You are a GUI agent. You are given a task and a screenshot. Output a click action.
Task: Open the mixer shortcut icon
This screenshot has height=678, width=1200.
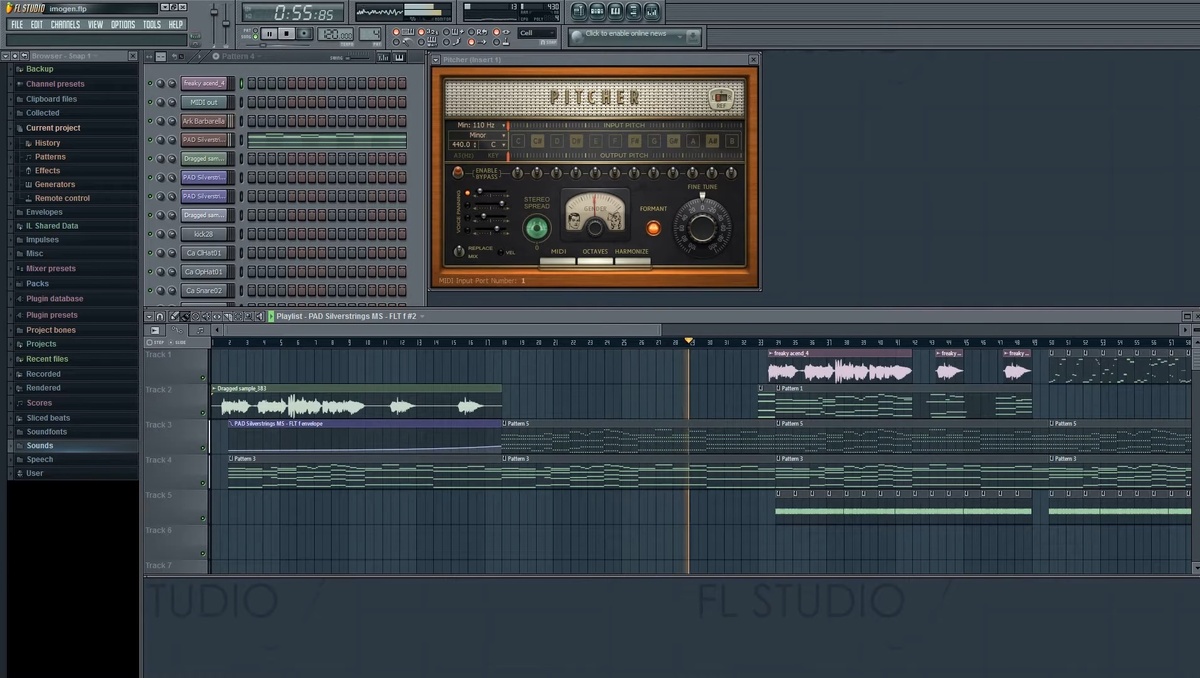[x=651, y=12]
